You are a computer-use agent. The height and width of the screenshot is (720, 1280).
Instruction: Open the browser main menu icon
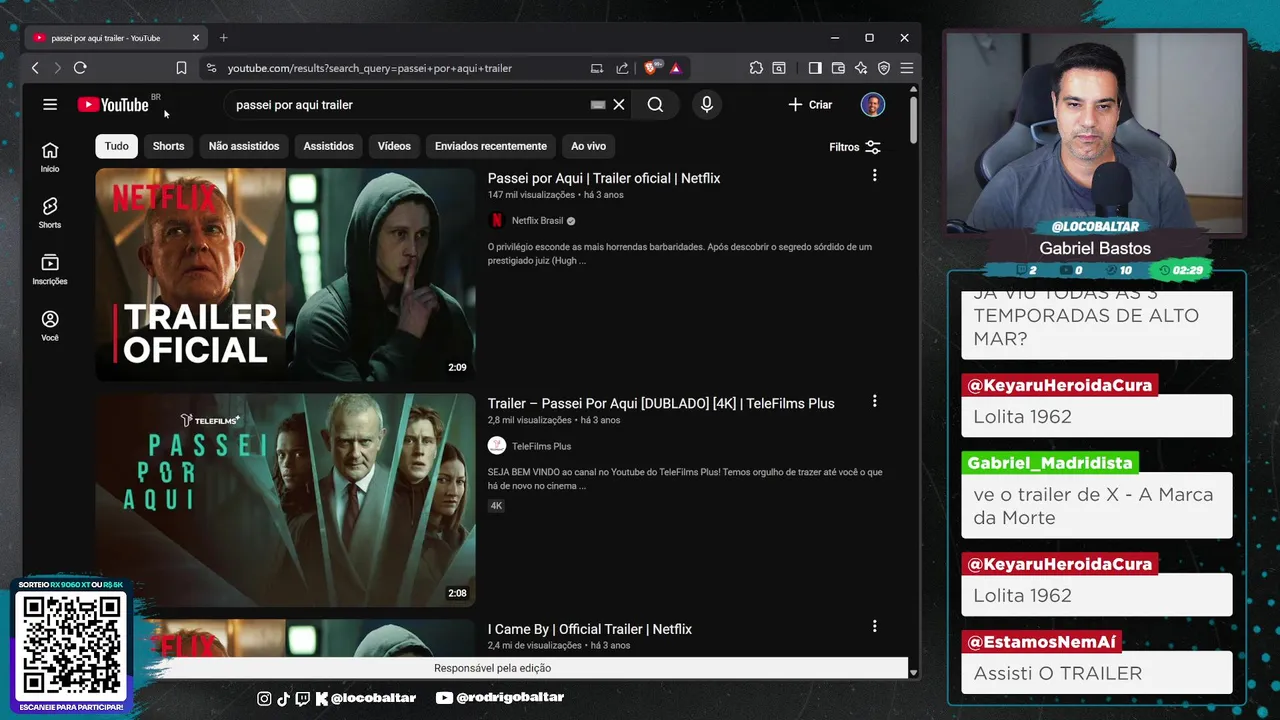pyautogui.click(x=906, y=68)
